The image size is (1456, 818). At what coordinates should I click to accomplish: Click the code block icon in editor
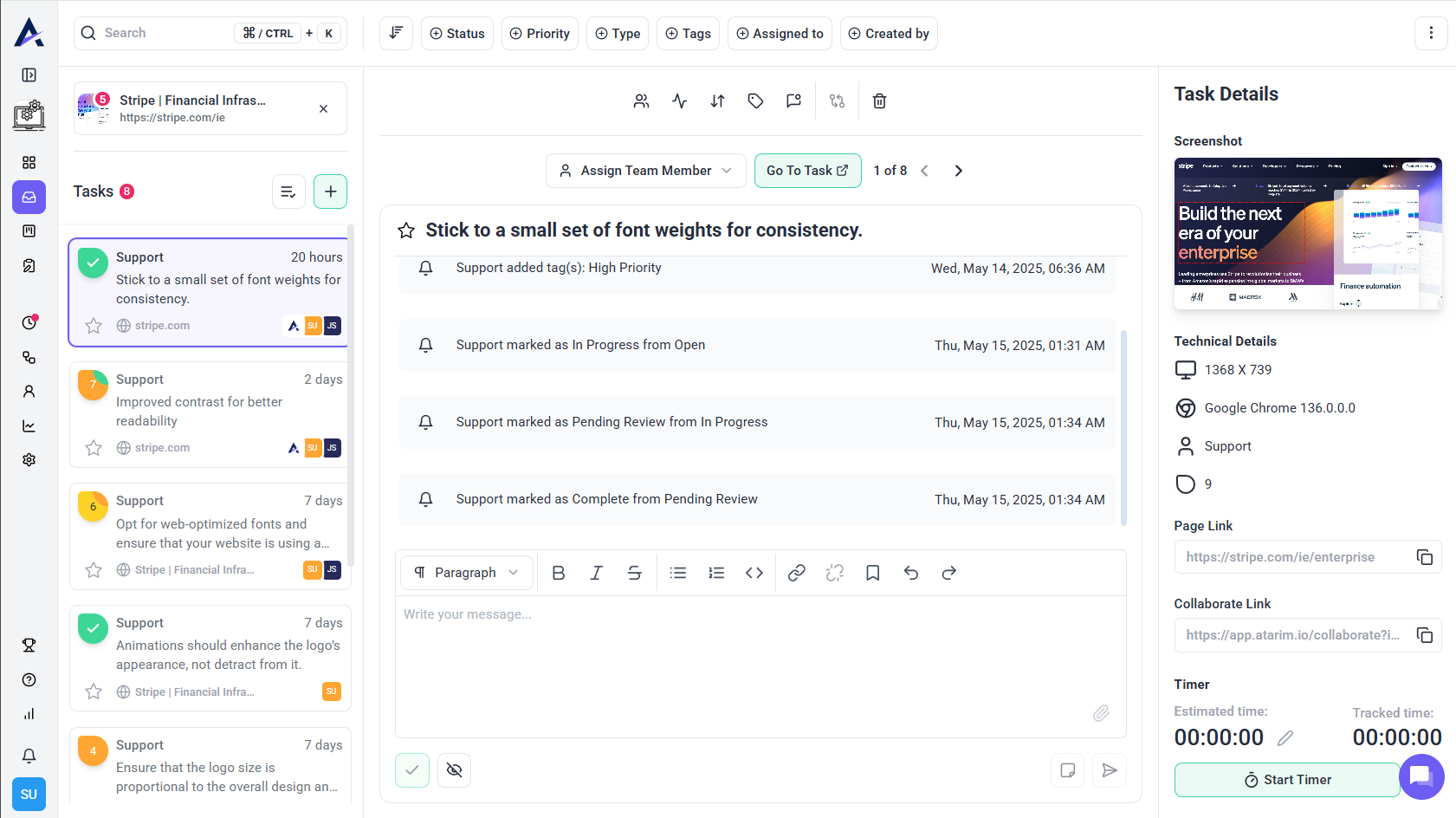(754, 573)
